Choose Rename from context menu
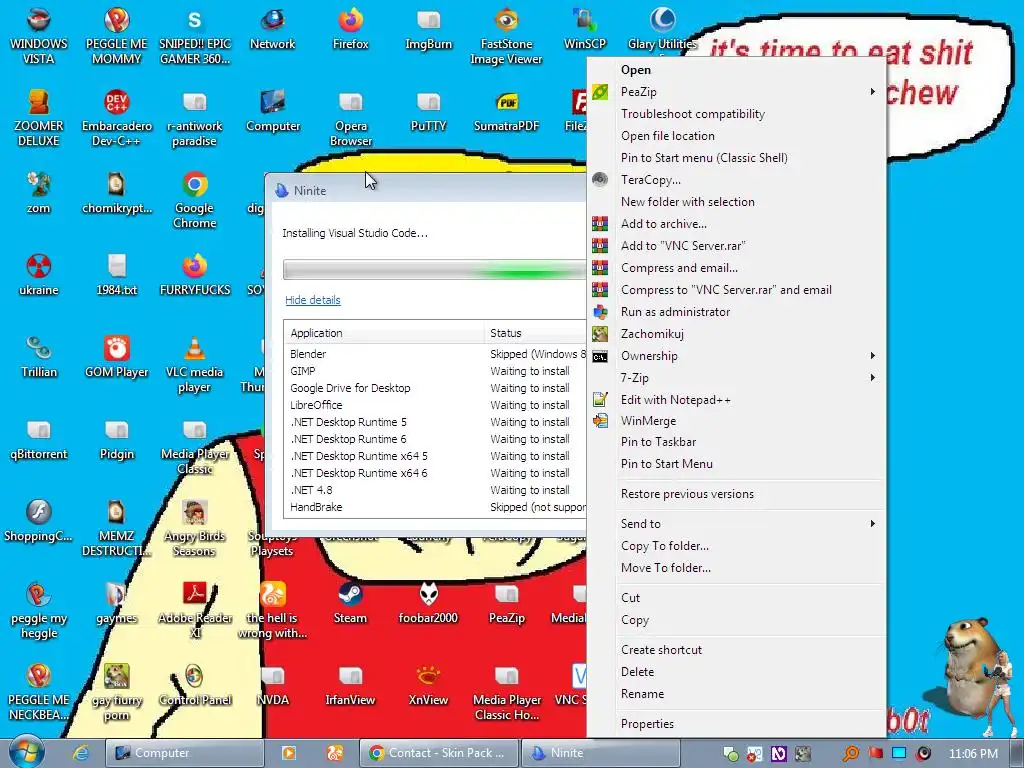Image resolution: width=1024 pixels, height=768 pixels. (x=736, y=694)
